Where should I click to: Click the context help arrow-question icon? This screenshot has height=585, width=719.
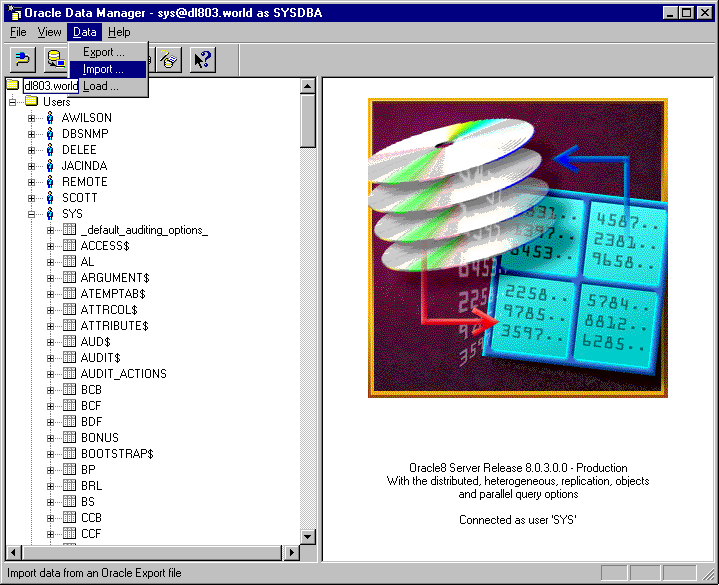(x=203, y=60)
